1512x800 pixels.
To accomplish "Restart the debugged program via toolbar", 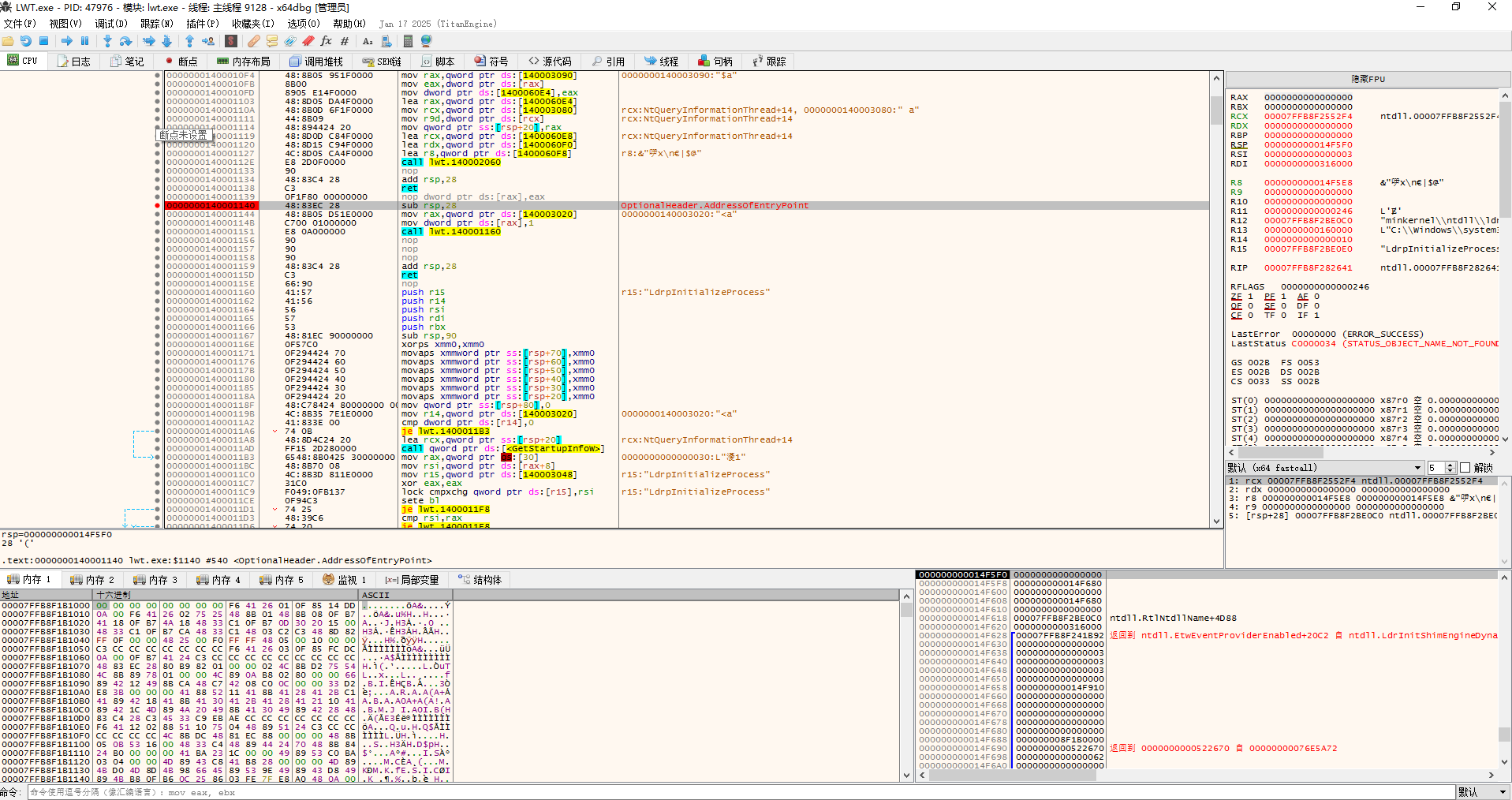I will coord(26,41).
